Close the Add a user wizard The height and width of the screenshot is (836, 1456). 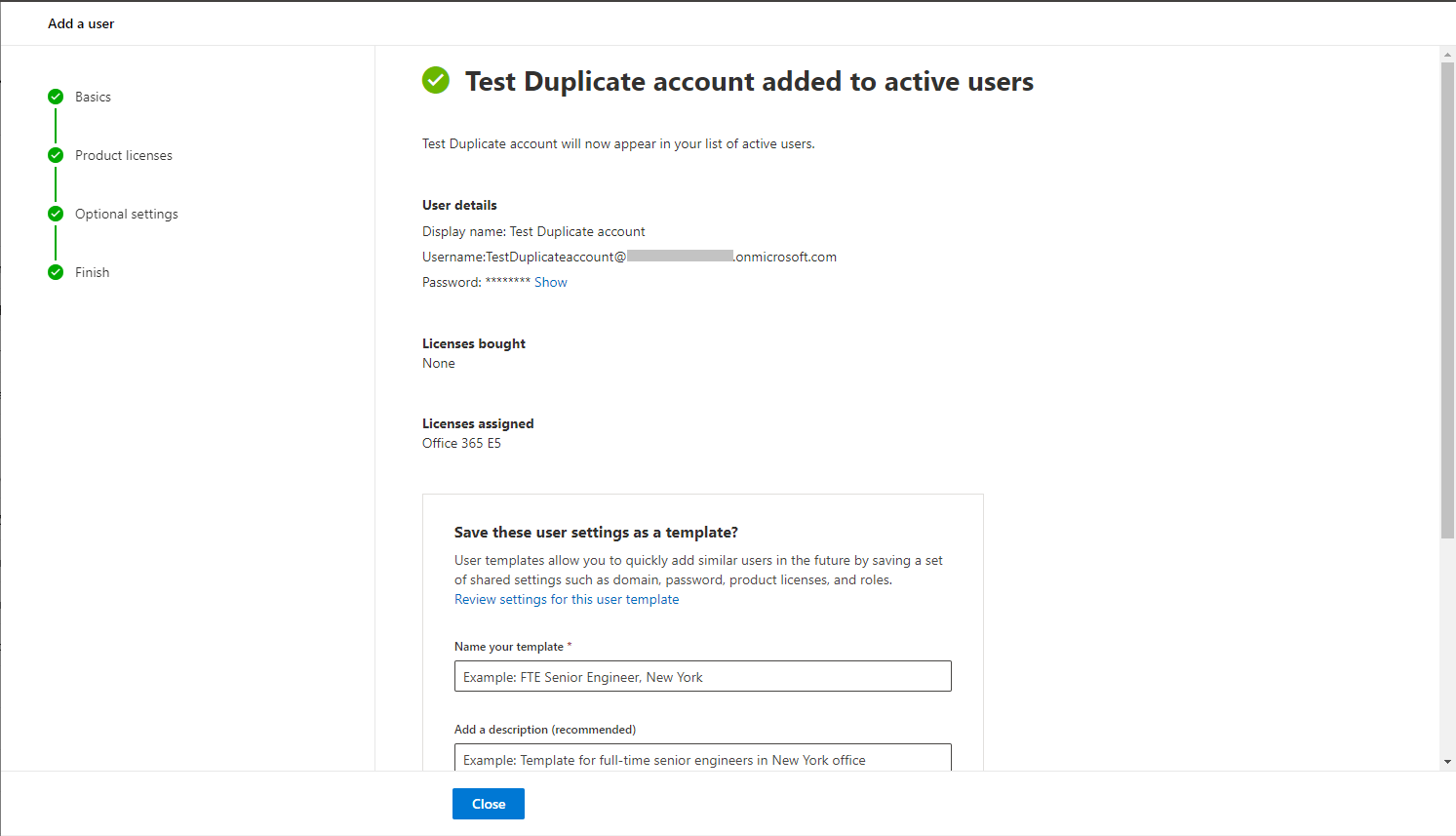489,804
